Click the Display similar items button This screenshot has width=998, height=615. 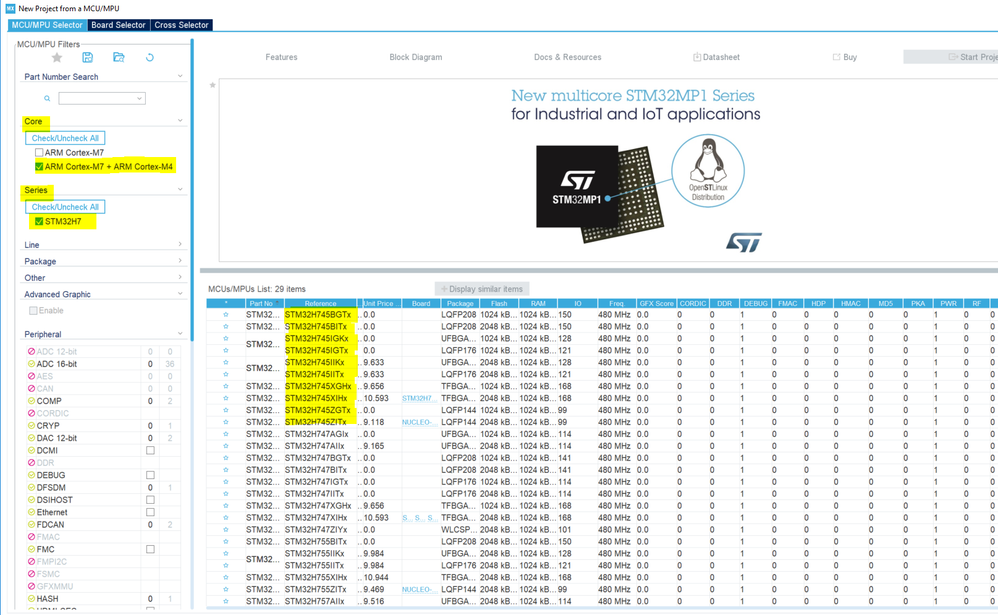tap(482, 289)
